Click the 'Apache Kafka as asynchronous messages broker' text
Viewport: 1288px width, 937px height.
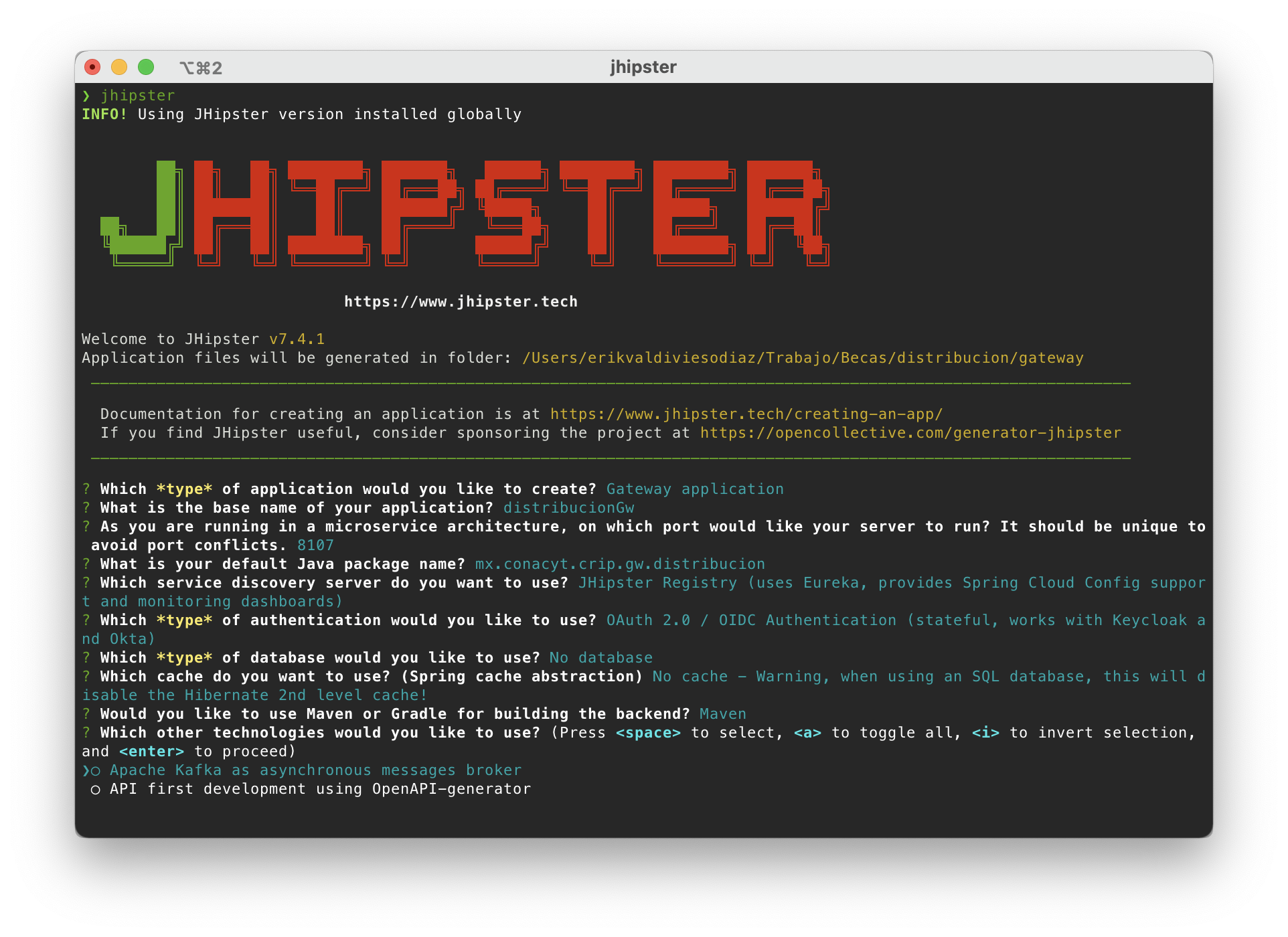[315, 770]
